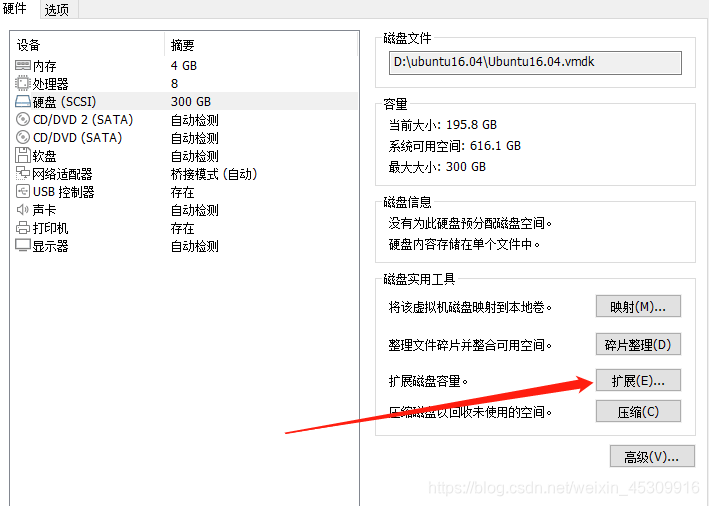The image size is (709, 506).
Task: Click the floppy (软盘) icon
Action: (x=23, y=156)
